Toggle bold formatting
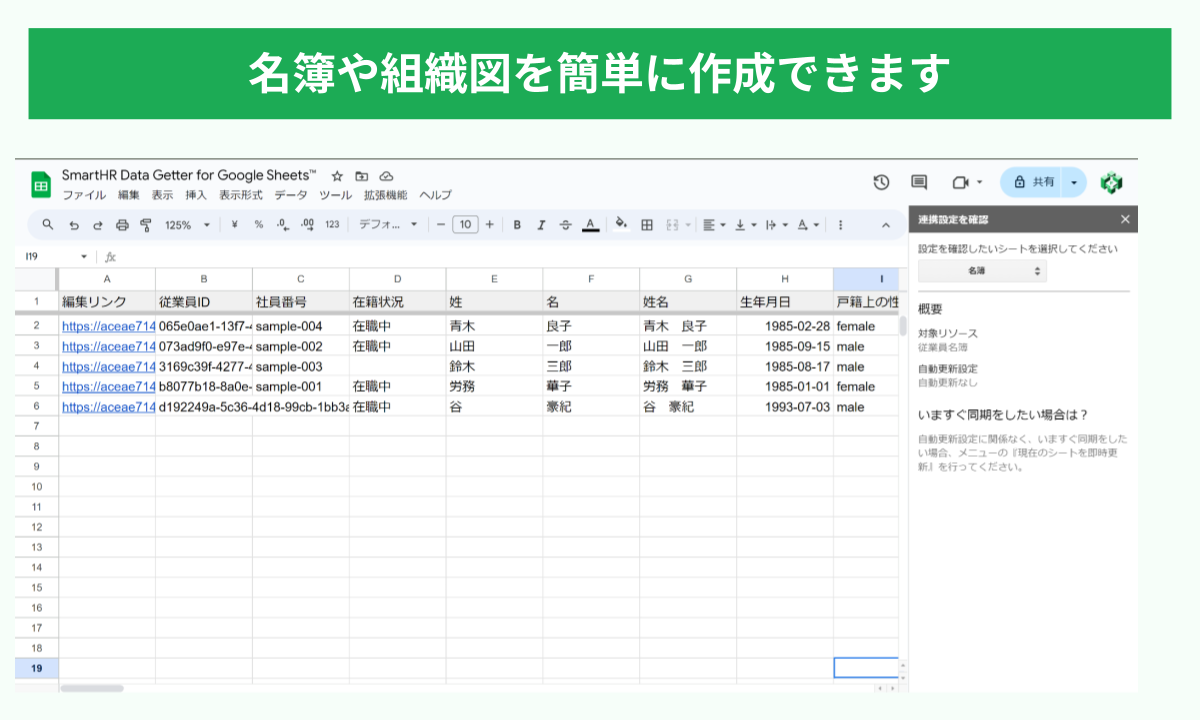This screenshot has width=1200, height=720. 517,225
